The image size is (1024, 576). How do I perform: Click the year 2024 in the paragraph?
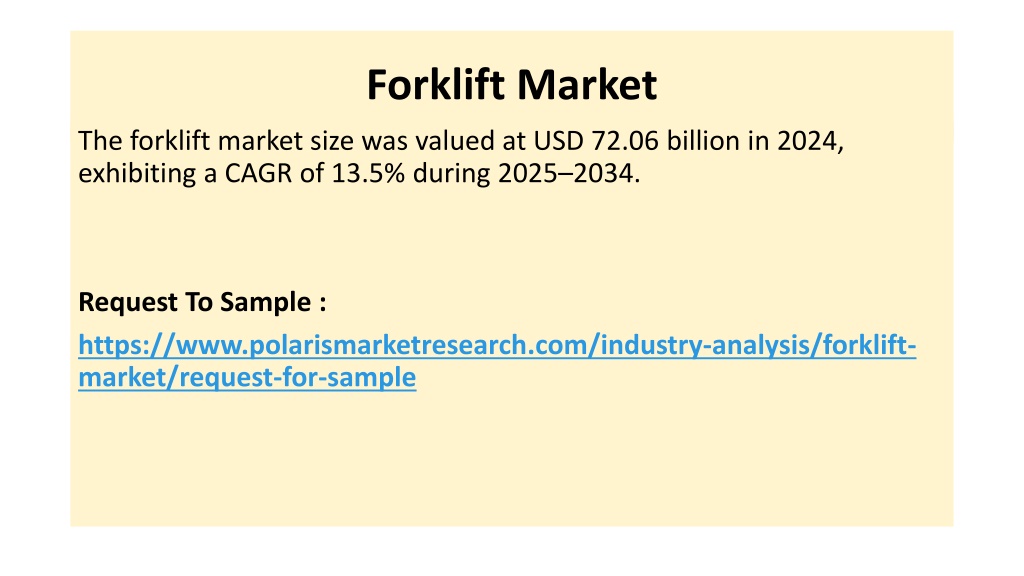[807, 141]
